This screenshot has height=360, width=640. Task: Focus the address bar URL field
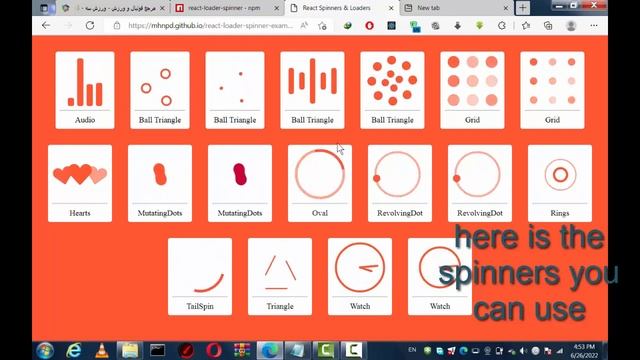210,25
